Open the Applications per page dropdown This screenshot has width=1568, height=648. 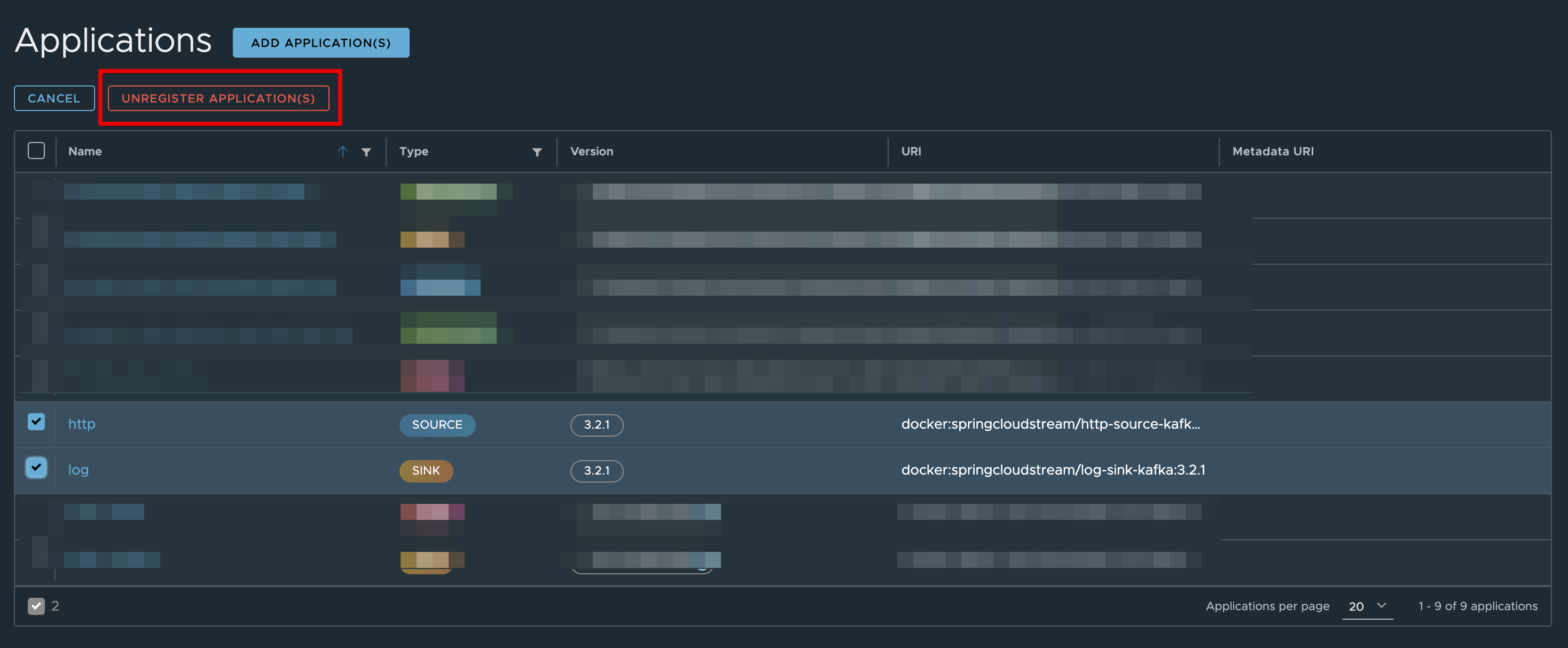pyautogui.click(x=1367, y=606)
